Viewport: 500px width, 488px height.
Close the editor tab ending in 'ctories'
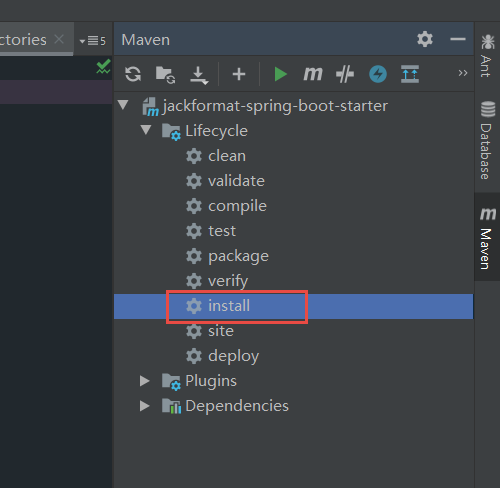click(x=59, y=39)
